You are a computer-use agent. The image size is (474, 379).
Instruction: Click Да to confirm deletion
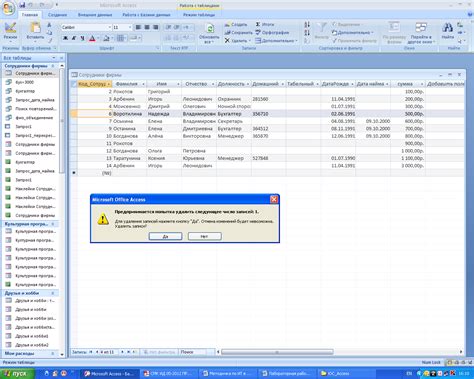(x=165, y=236)
